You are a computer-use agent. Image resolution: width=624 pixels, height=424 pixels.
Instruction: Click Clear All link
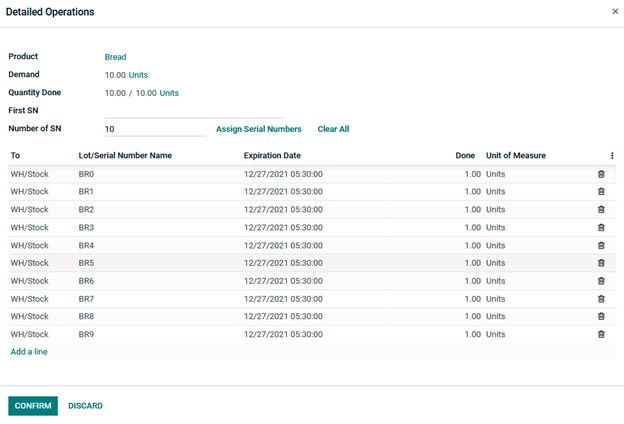tap(333, 129)
